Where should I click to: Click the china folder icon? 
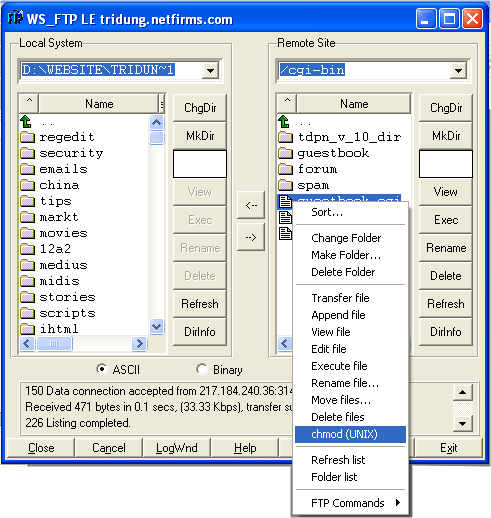tap(27, 185)
